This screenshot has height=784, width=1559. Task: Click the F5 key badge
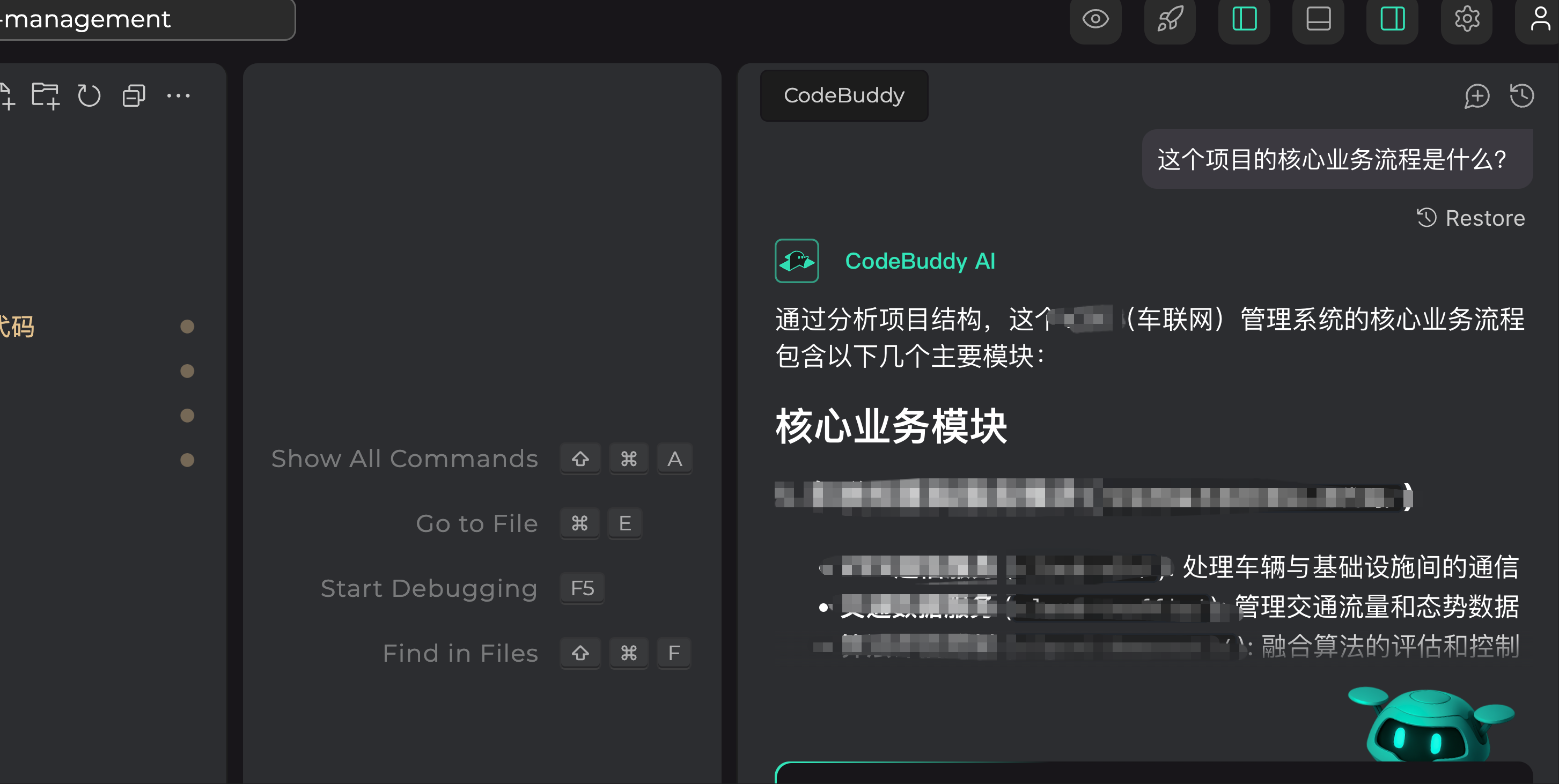pos(582,588)
